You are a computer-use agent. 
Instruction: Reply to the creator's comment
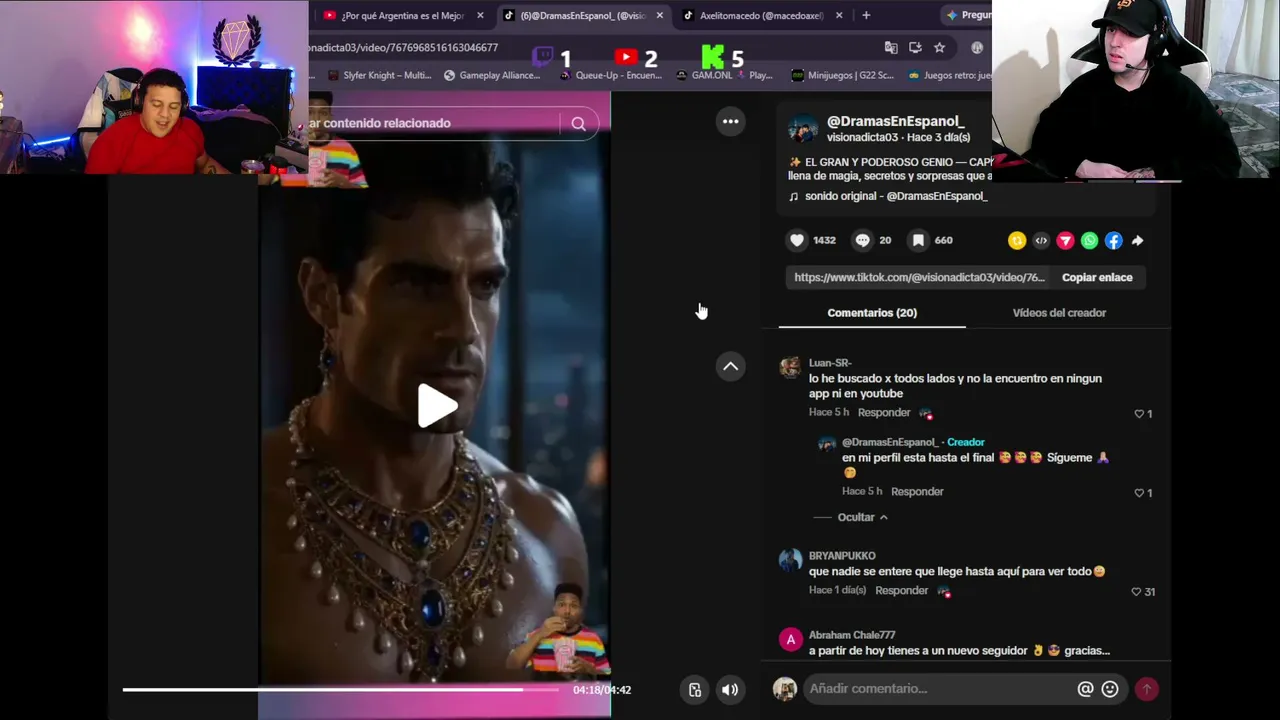(x=917, y=491)
